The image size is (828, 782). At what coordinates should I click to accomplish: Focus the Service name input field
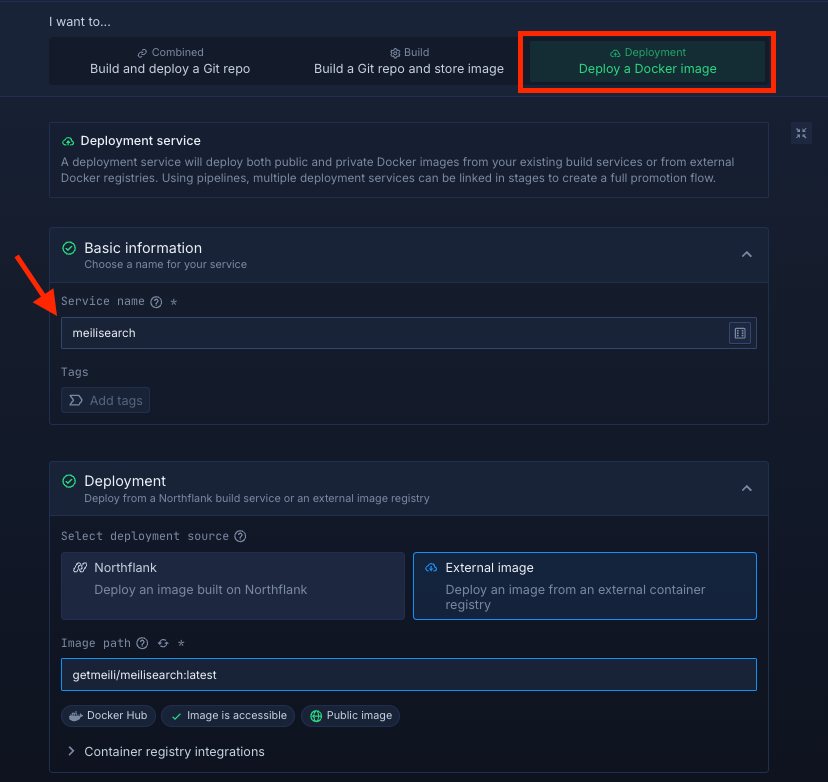[390, 333]
